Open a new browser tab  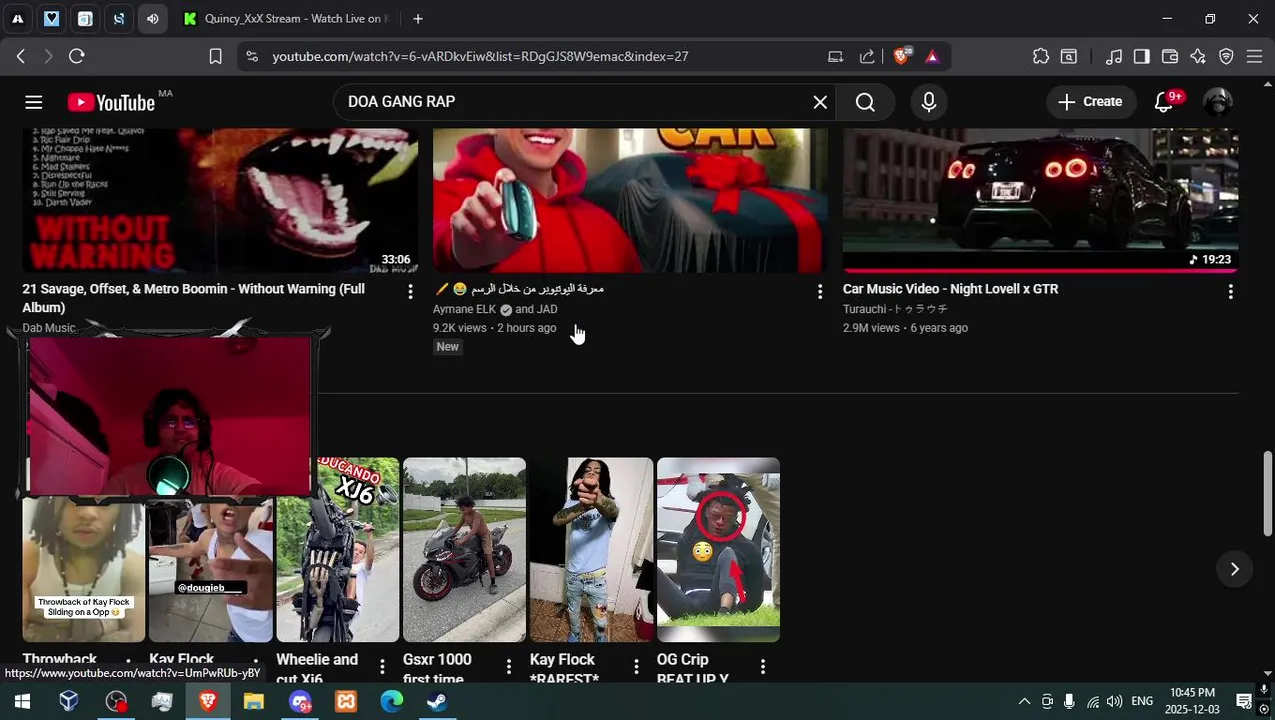click(418, 18)
